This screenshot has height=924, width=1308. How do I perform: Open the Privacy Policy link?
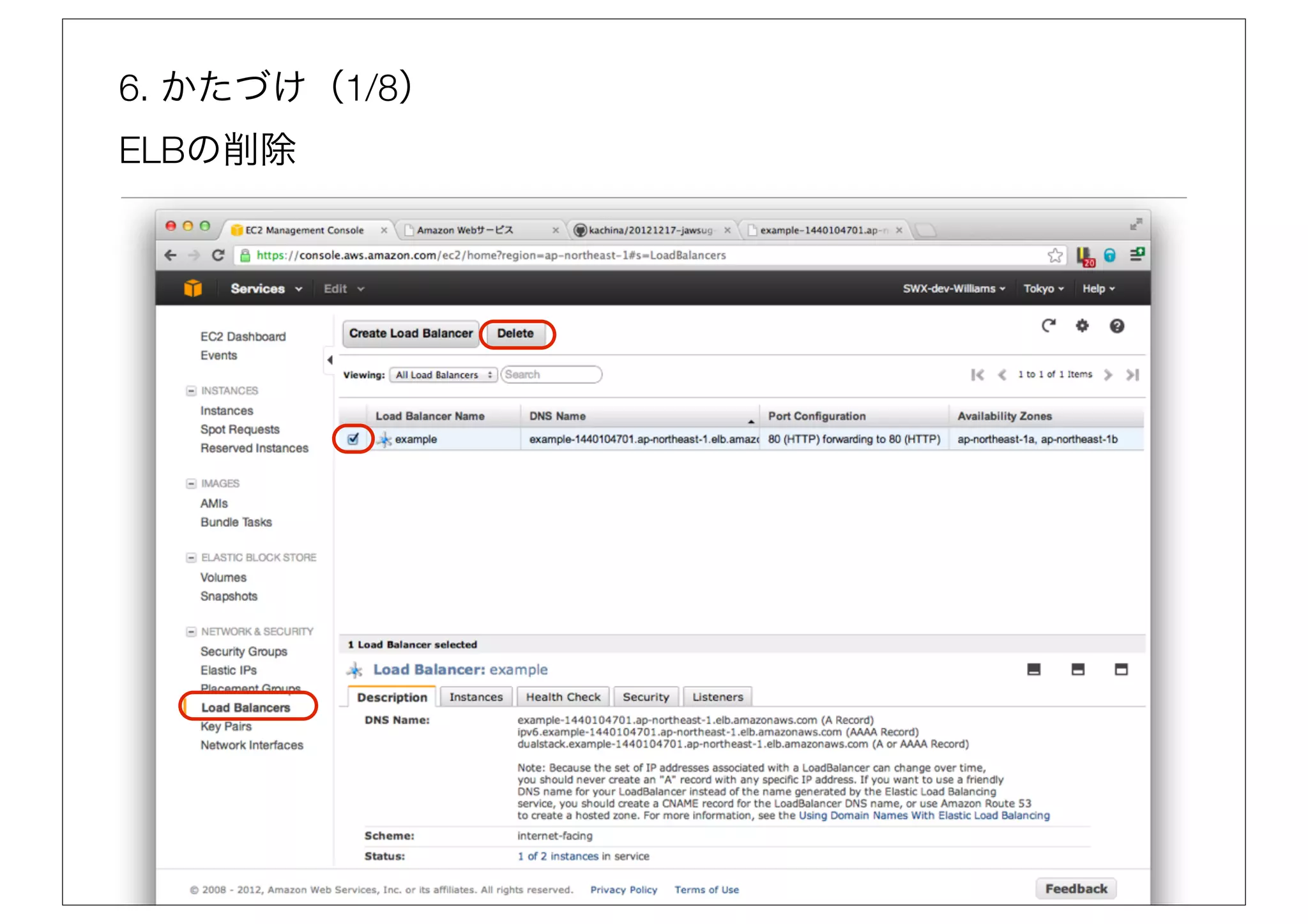pos(623,890)
